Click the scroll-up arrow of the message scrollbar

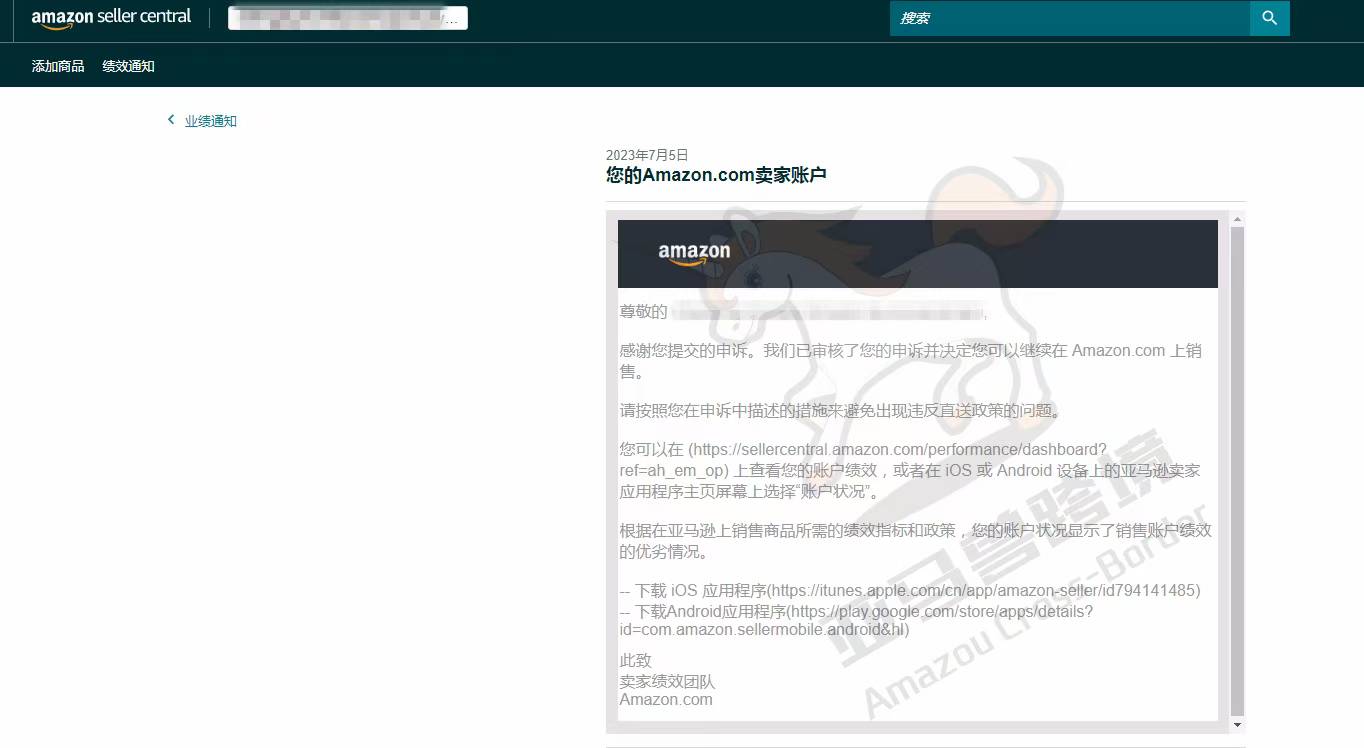(1237, 219)
